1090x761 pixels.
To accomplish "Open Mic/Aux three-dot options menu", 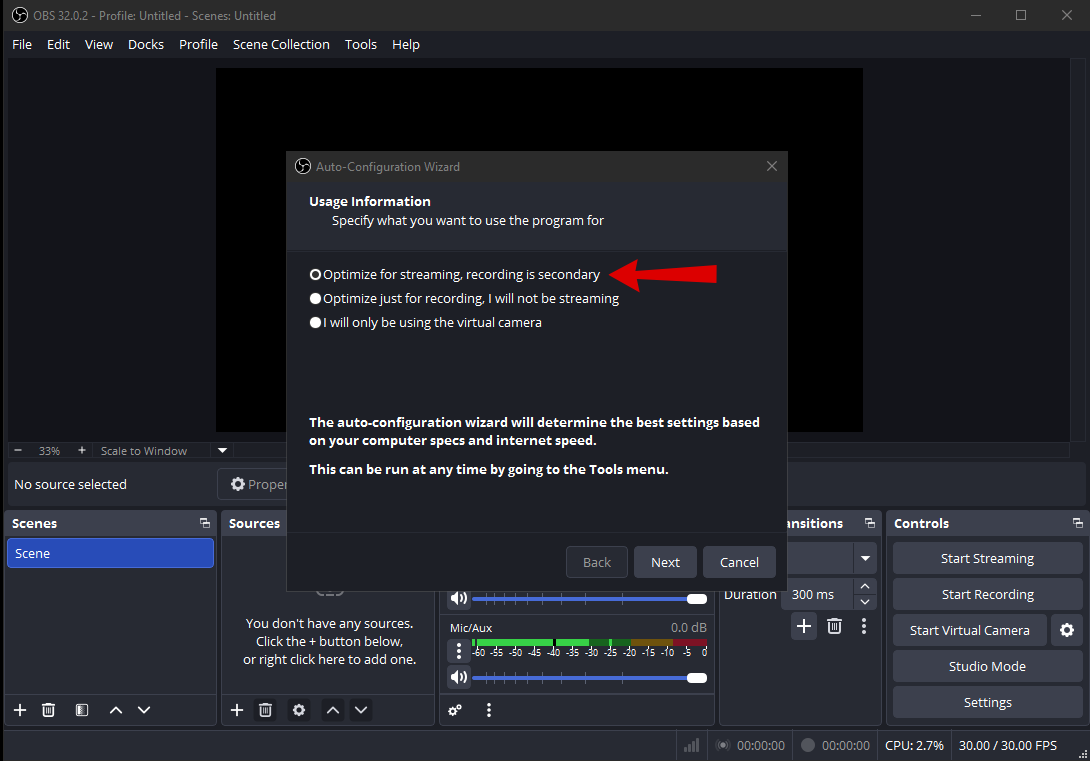I will [x=459, y=651].
